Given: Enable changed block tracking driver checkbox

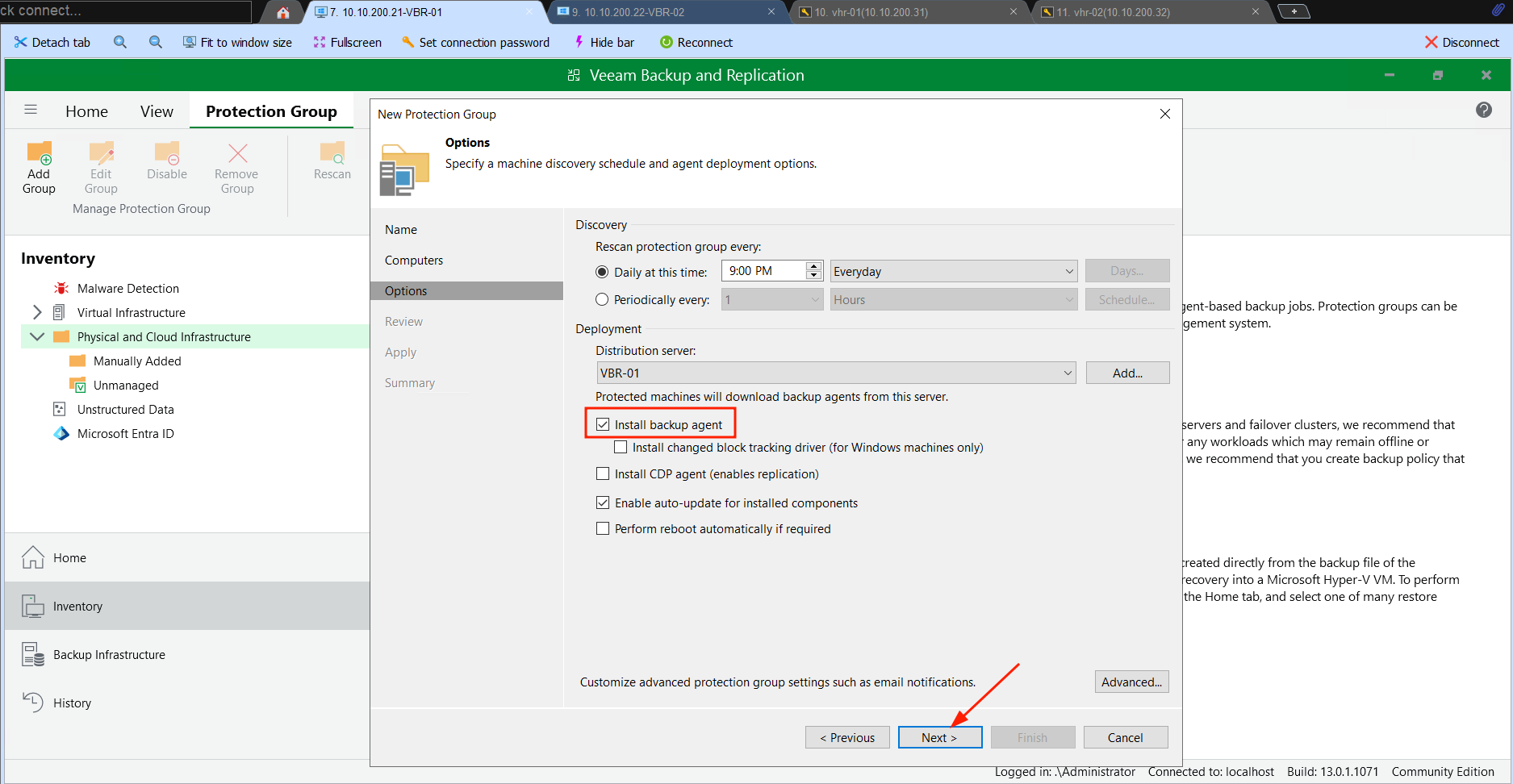Looking at the screenshot, I should click(621, 447).
